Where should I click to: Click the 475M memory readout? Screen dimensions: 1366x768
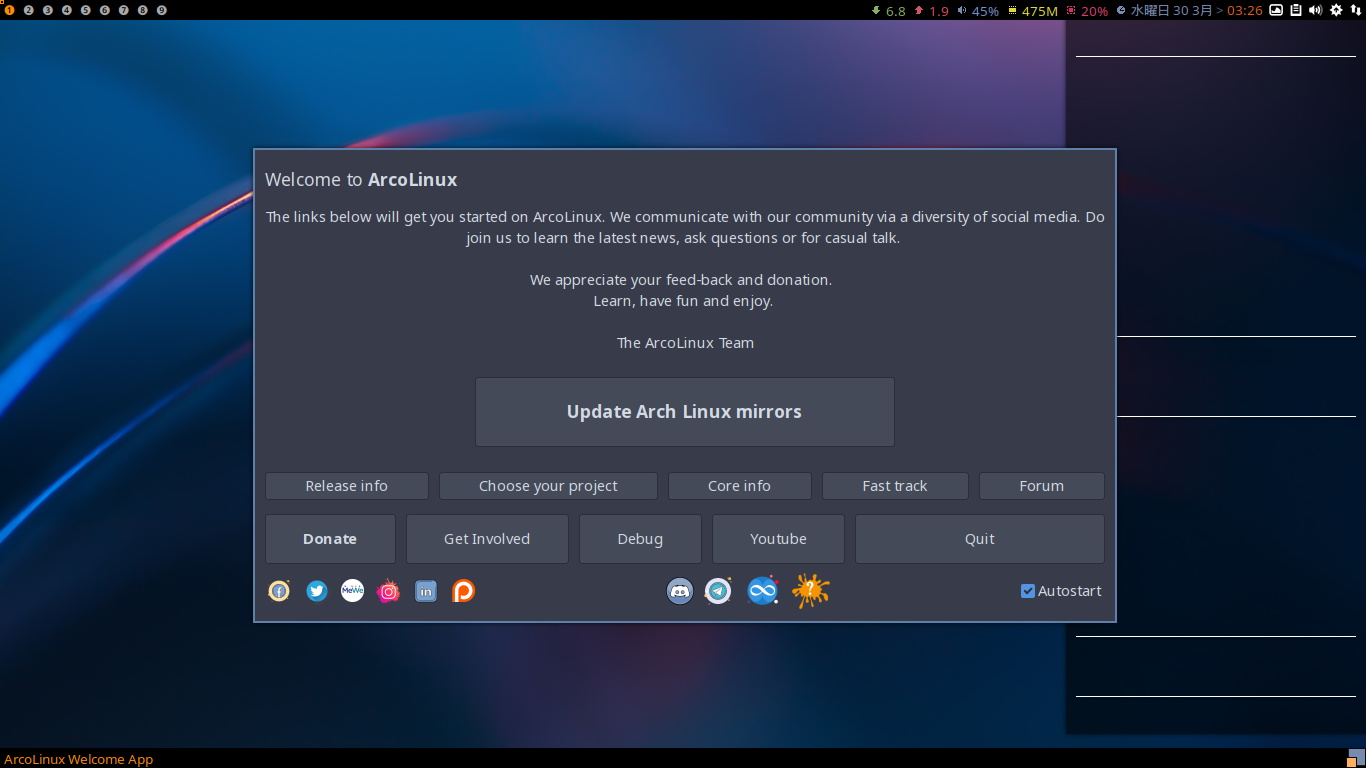click(1039, 11)
